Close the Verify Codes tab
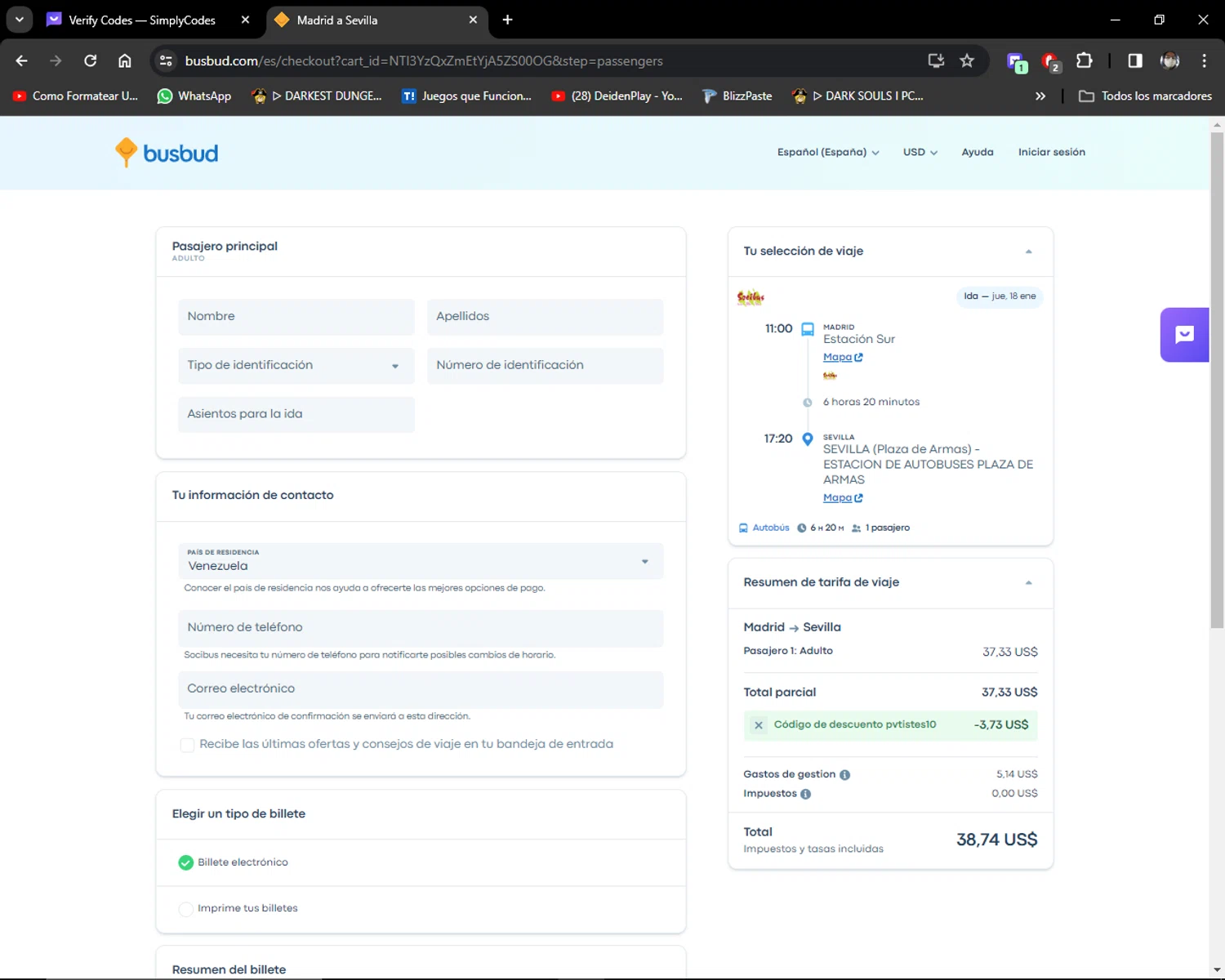Image resolution: width=1225 pixels, height=980 pixels. [x=245, y=20]
